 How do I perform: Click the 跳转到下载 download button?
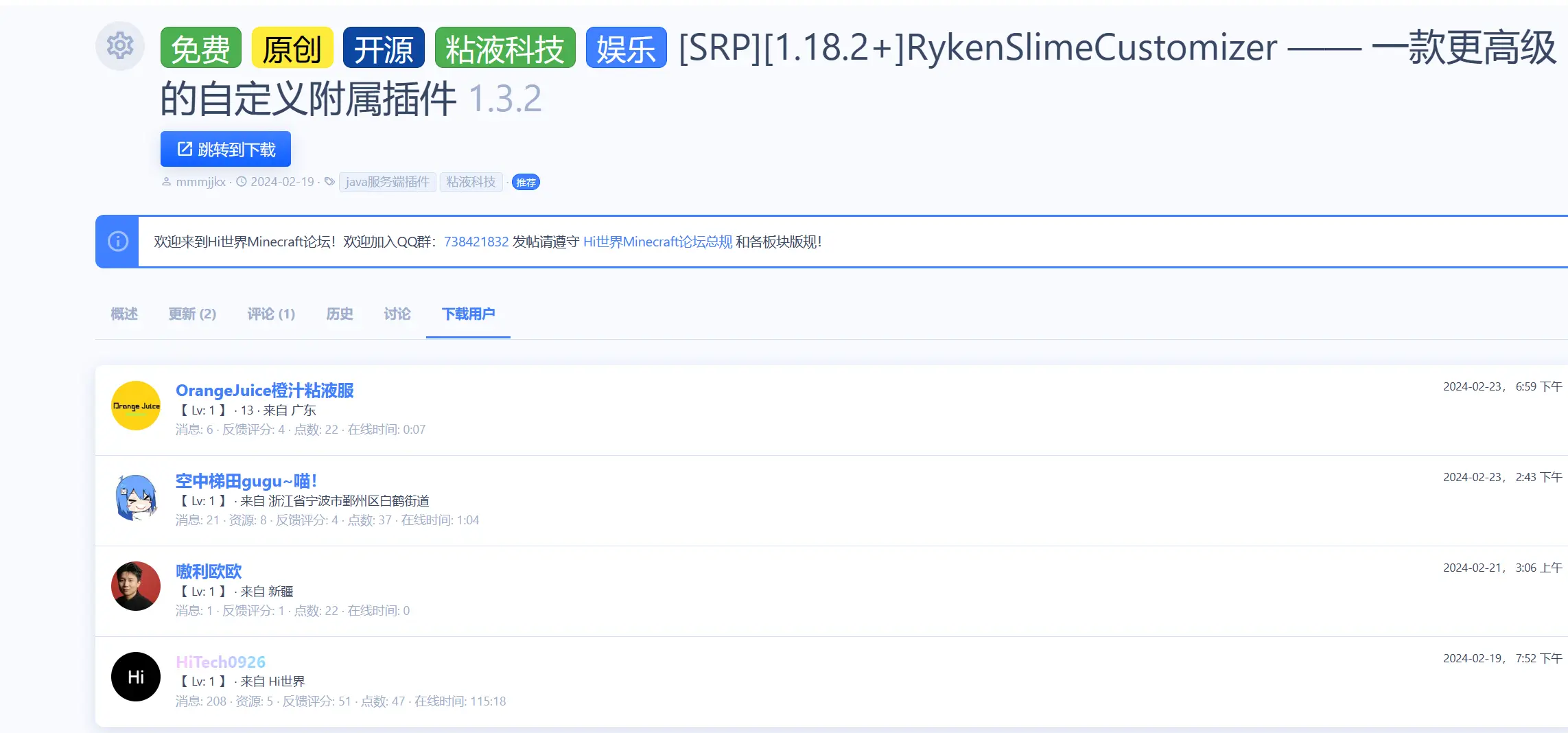(226, 150)
